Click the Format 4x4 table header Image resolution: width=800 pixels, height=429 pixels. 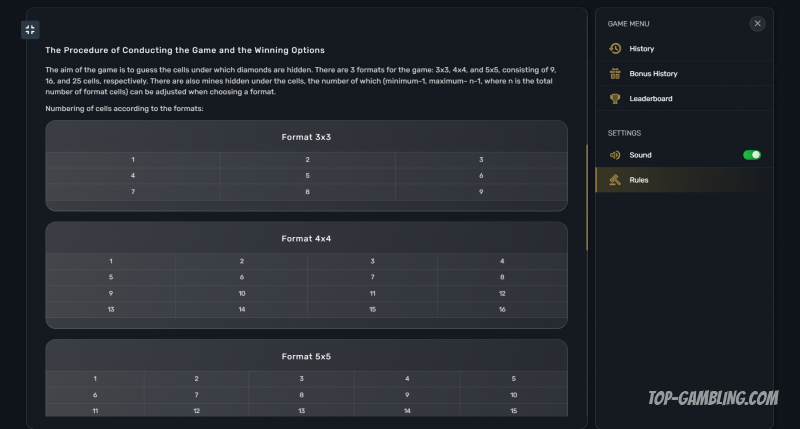coord(306,239)
